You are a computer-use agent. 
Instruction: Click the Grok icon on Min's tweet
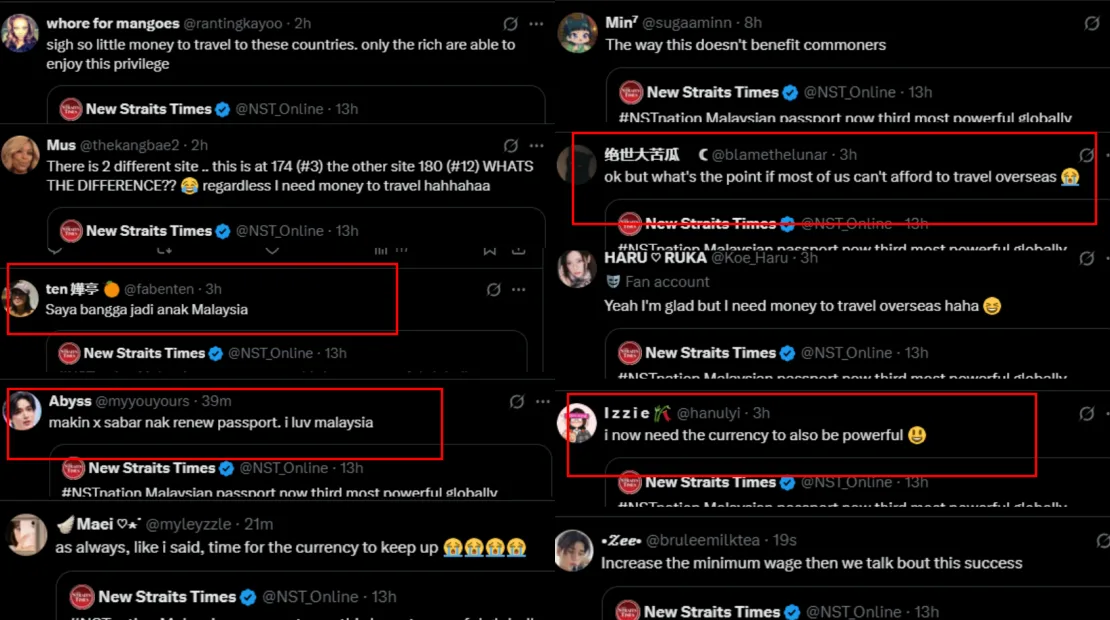(x=1092, y=23)
